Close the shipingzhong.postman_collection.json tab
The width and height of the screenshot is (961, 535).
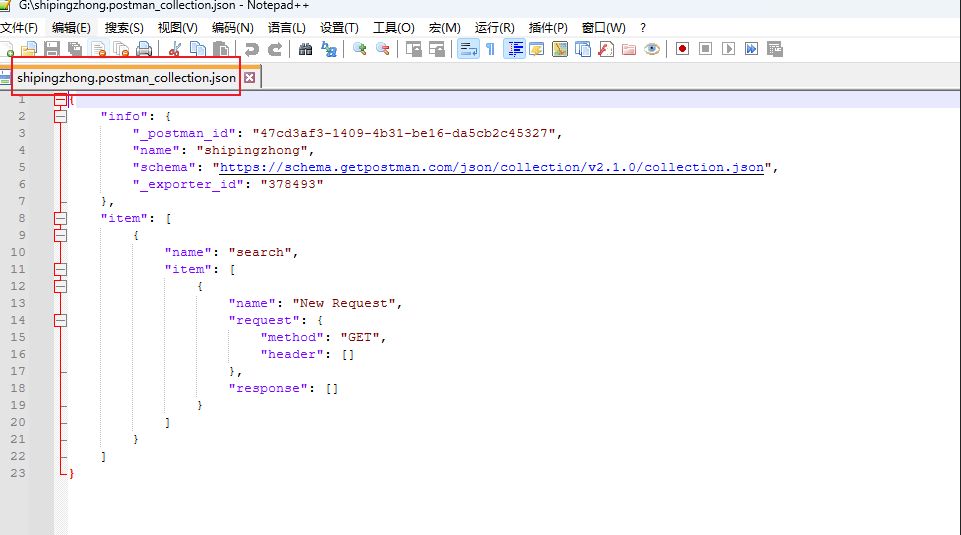[250, 77]
